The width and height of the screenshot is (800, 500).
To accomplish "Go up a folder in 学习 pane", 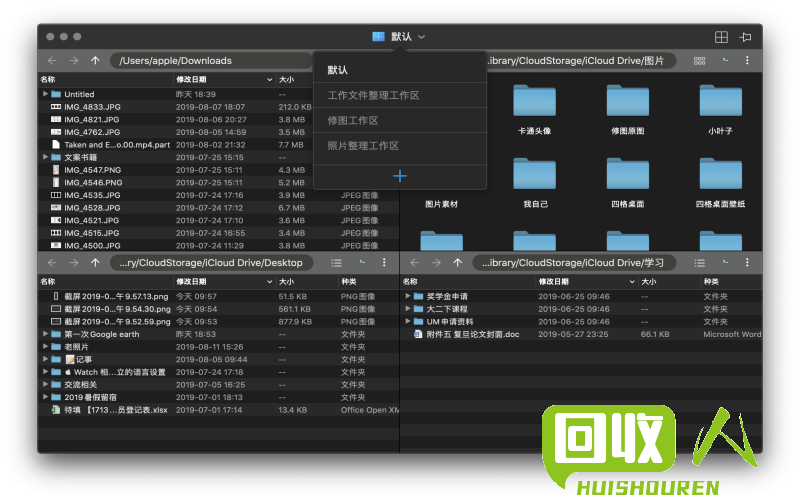I will point(458,263).
